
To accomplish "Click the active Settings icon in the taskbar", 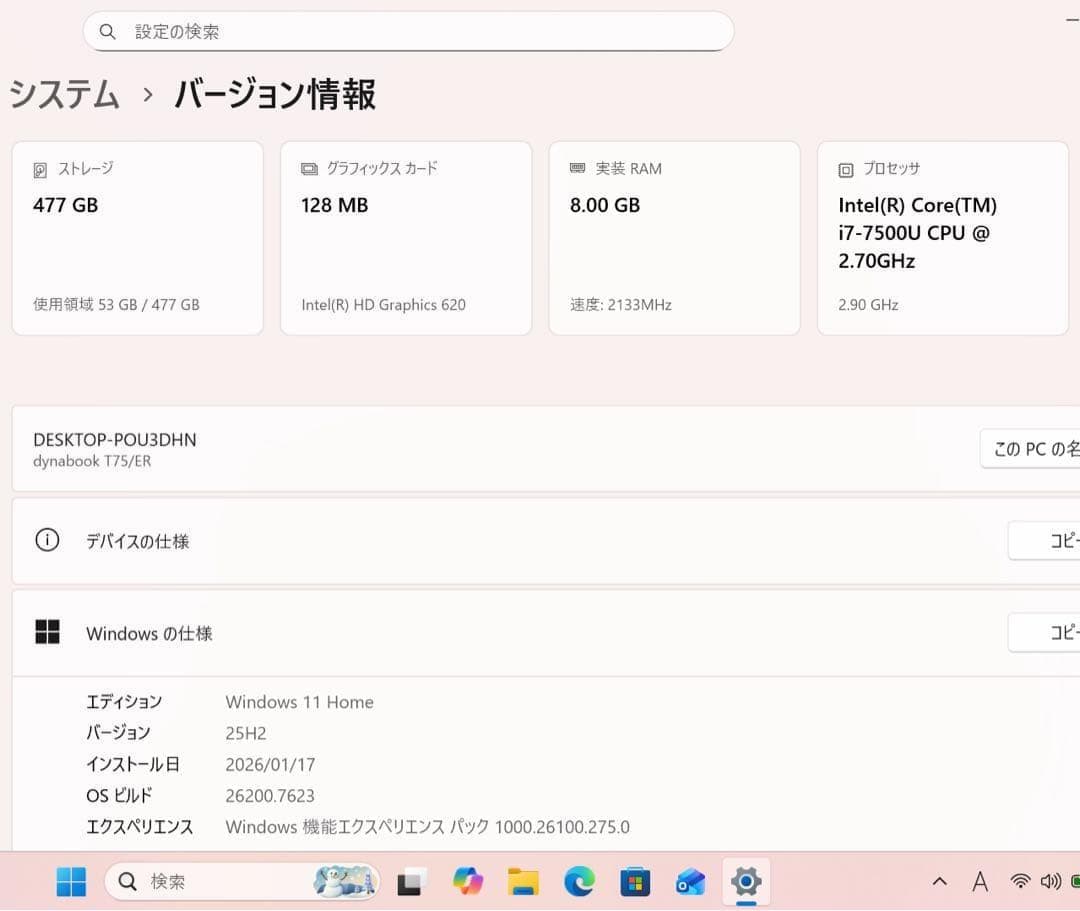I will 746,882.
